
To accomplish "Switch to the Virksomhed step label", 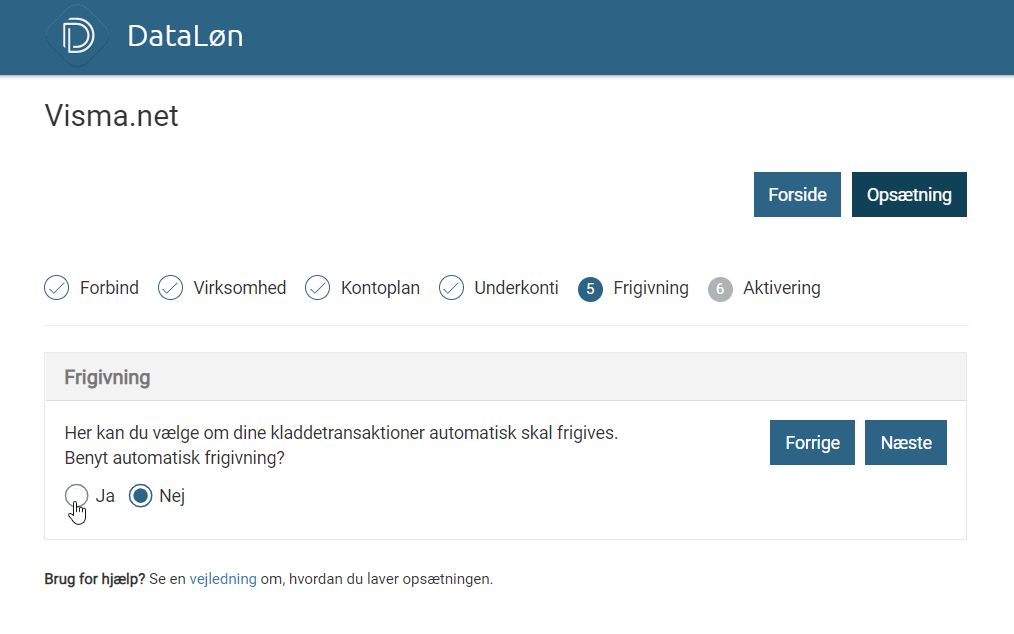I will click(240, 288).
